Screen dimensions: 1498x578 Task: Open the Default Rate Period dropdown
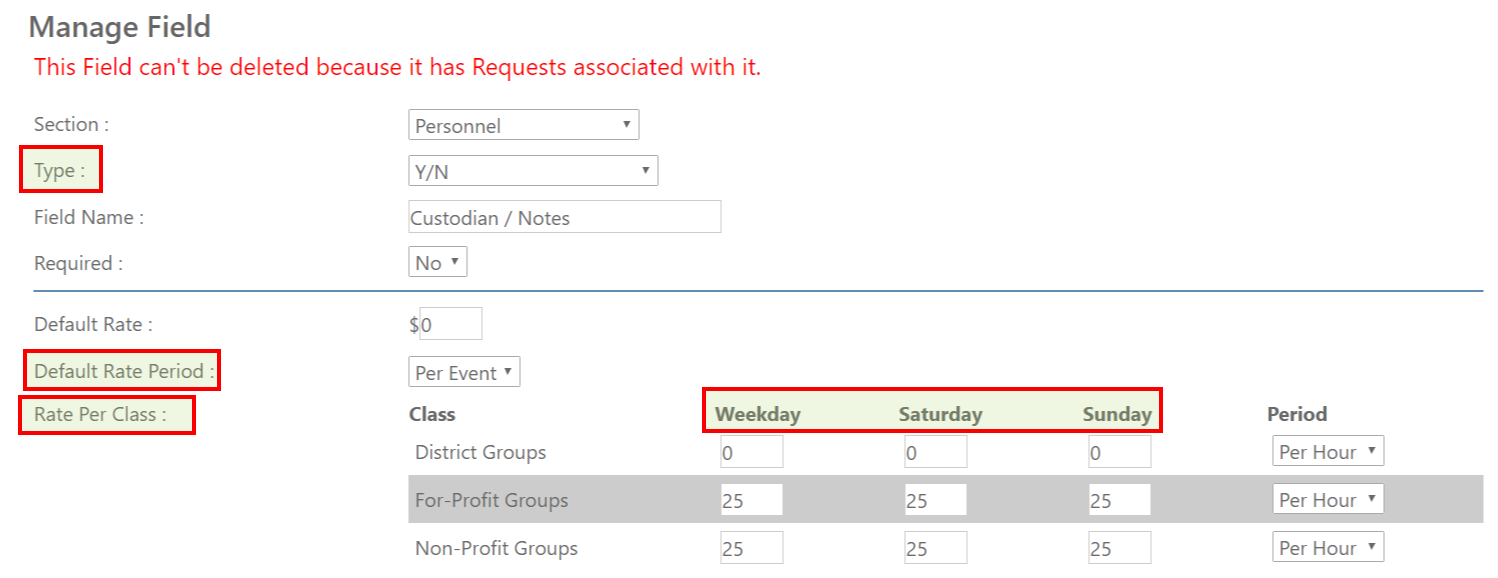pos(464,372)
